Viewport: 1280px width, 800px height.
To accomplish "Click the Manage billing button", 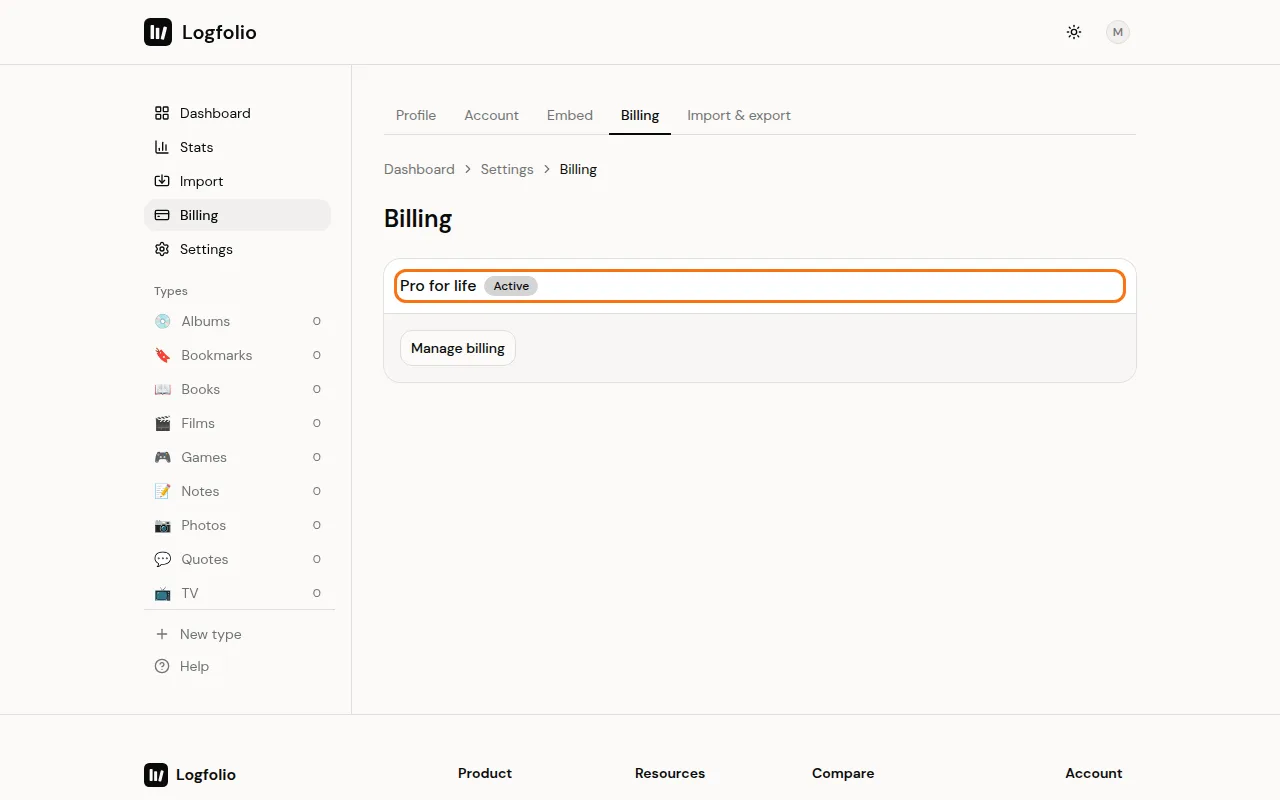I will 458,348.
